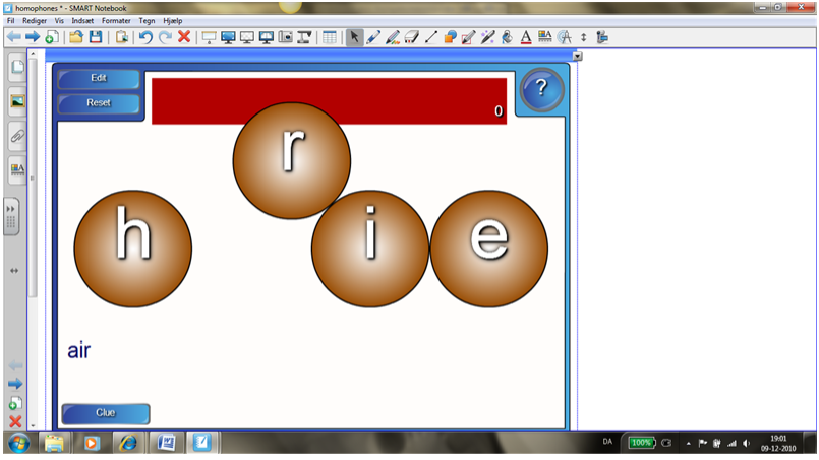This screenshot has height=460, width=819.
Task: Click the Paste clipboard icon
Action: click(122, 37)
